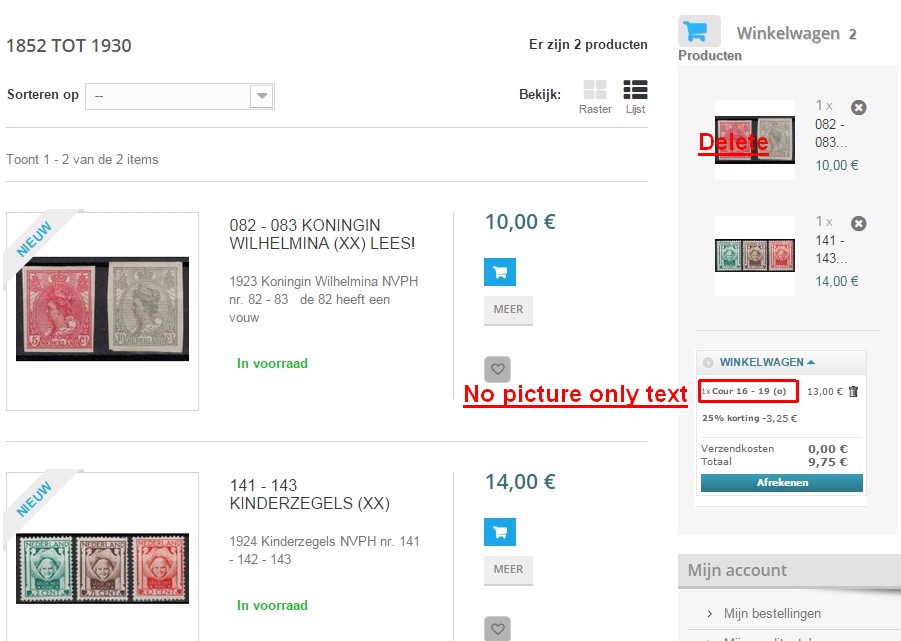The height and width of the screenshot is (641, 901).
Task: Delete Cour 16 - 19 with trash icon
Action: [853, 391]
